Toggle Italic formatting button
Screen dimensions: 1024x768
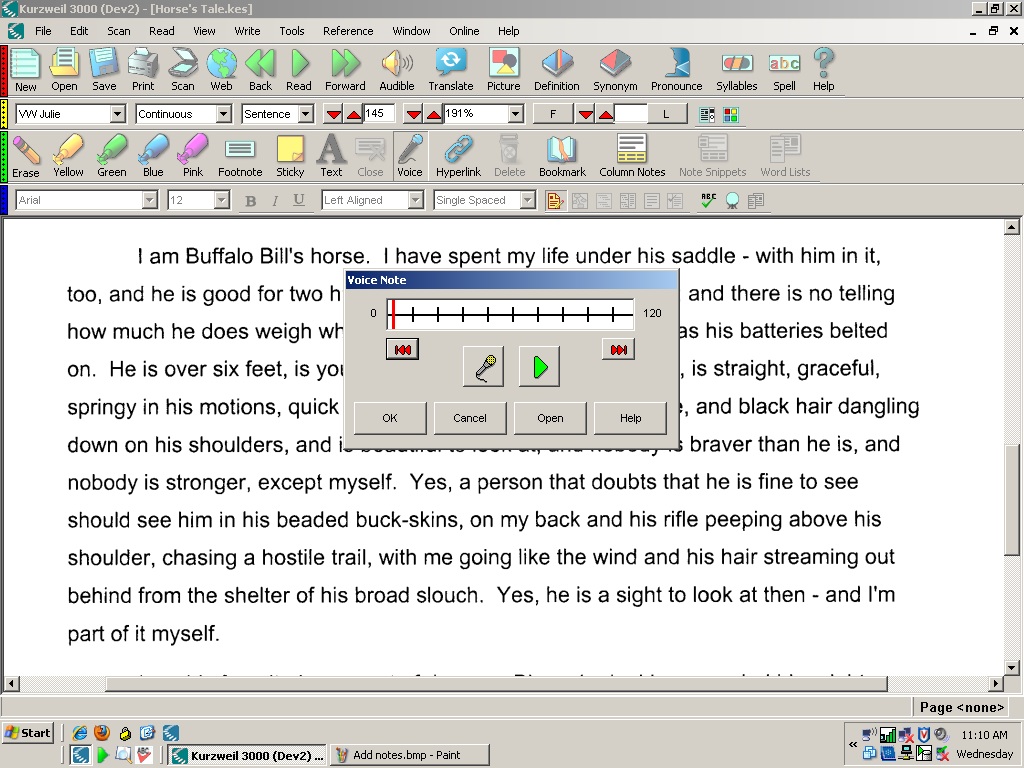click(x=275, y=201)
